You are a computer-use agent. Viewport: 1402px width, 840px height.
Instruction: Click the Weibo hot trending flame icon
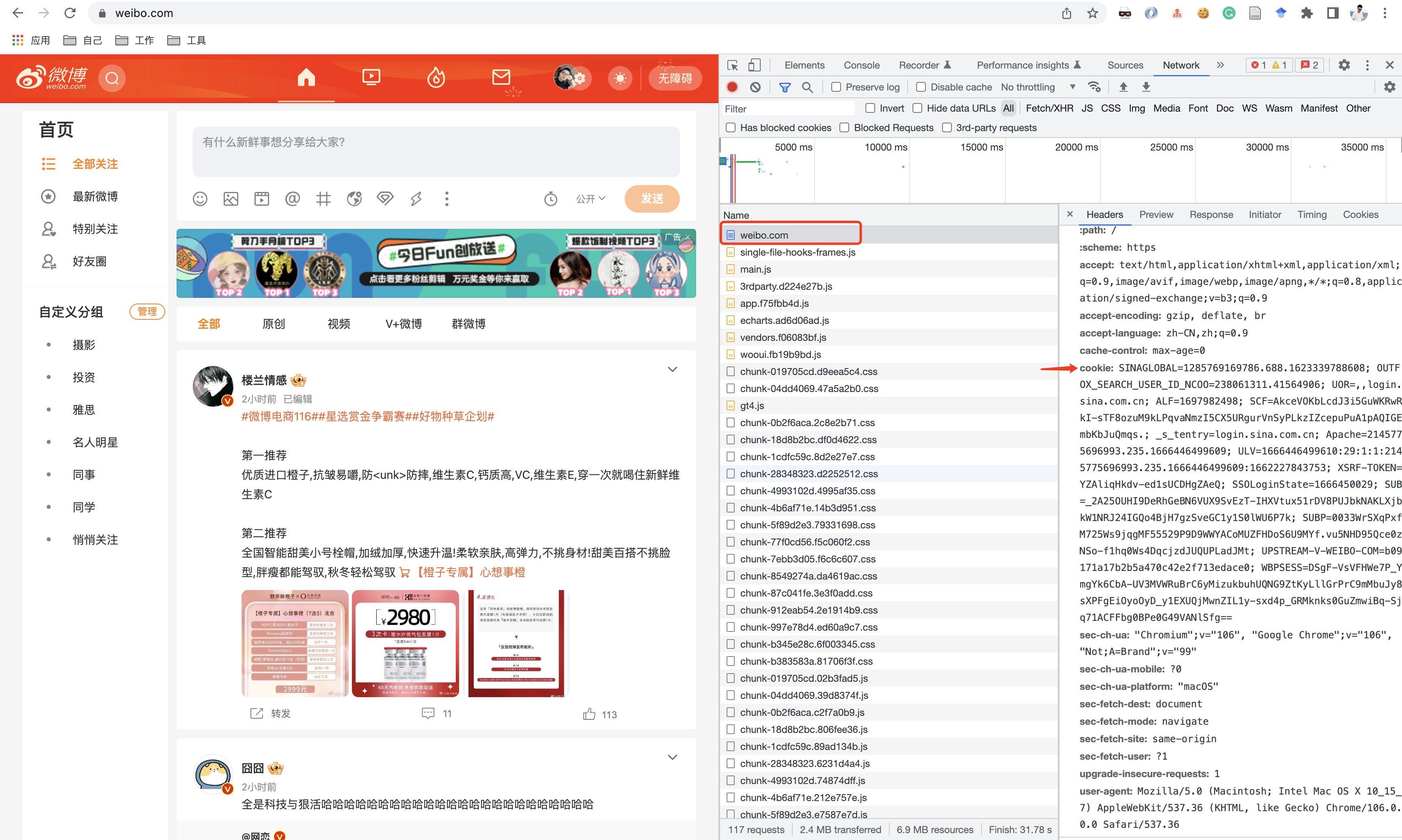point(435,78)
